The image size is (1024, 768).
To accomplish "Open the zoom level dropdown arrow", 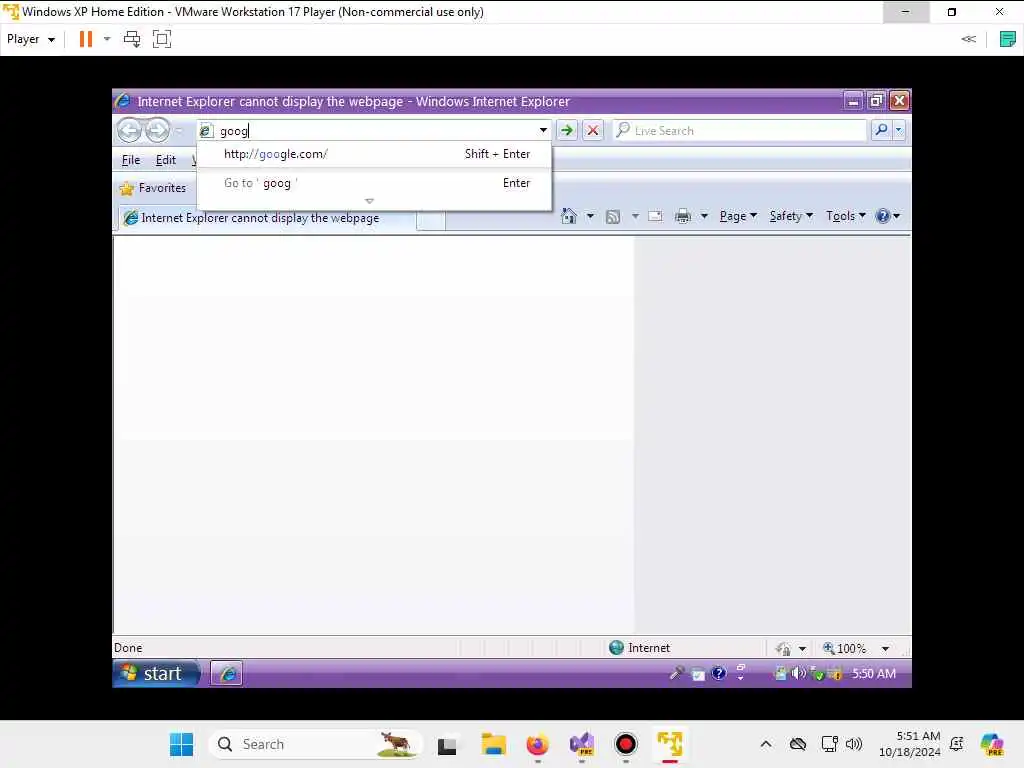I will pos(885,648).
